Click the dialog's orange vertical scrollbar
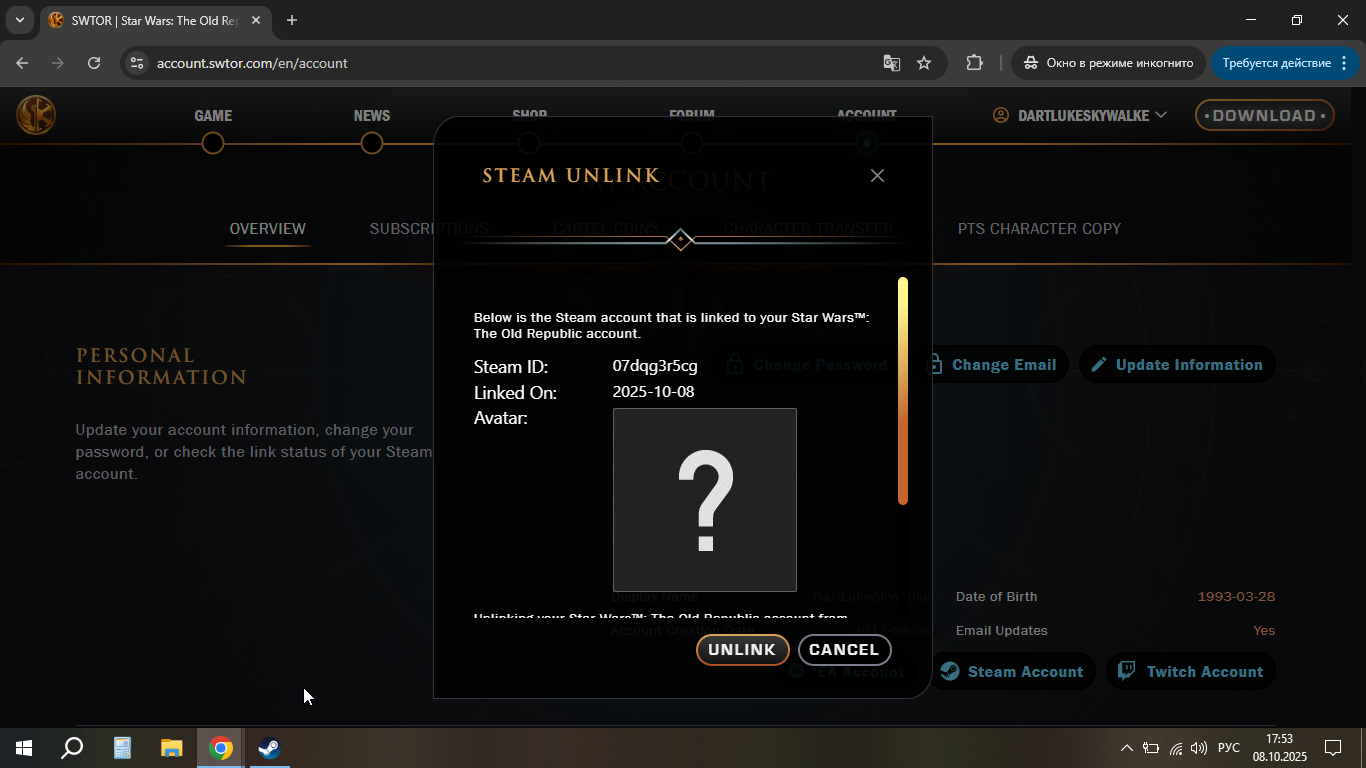This screenshot has width=1366, height=768. 903,391
